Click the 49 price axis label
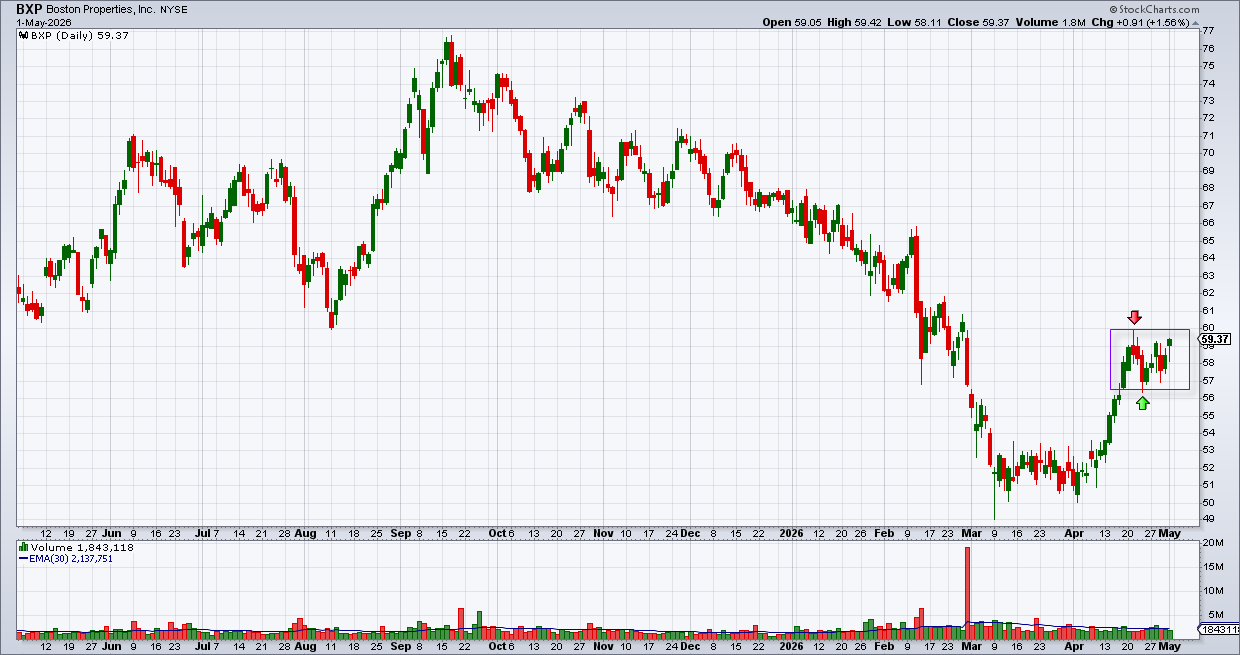The image size is (1240, 655). [x=1208, y=519]
